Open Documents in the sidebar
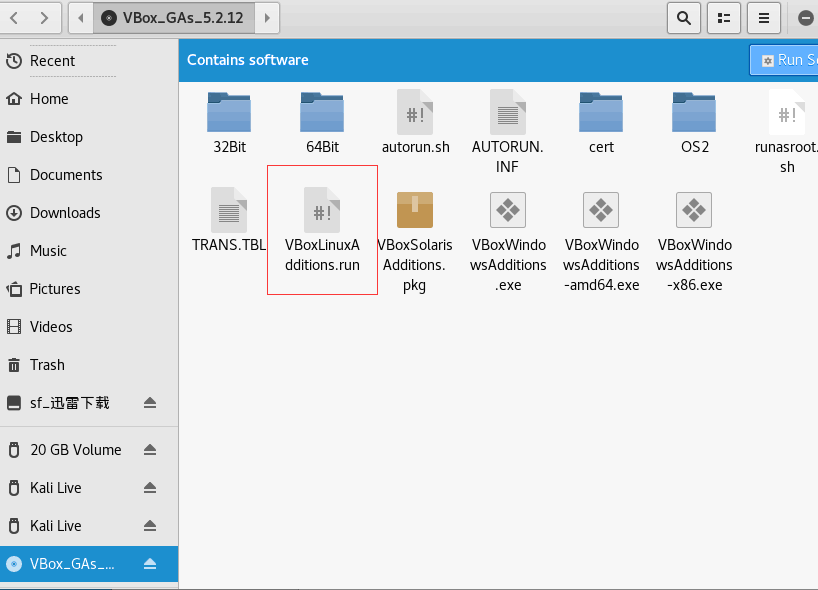Screen dimensions: 818x590 coord(89,175)
